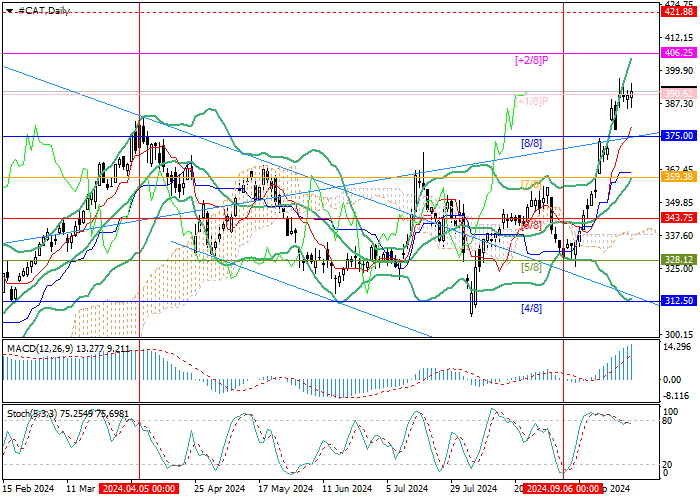This screenshot has width=700, height=500.
Task: Select the 5 Jul 2024 date on the time axis
Action: click(x=407, y=488)
